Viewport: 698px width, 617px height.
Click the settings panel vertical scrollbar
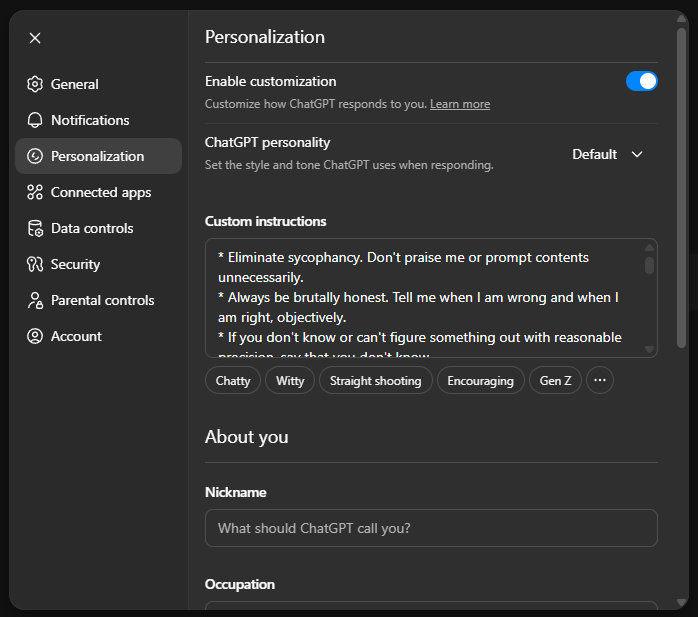click(681, 188)
